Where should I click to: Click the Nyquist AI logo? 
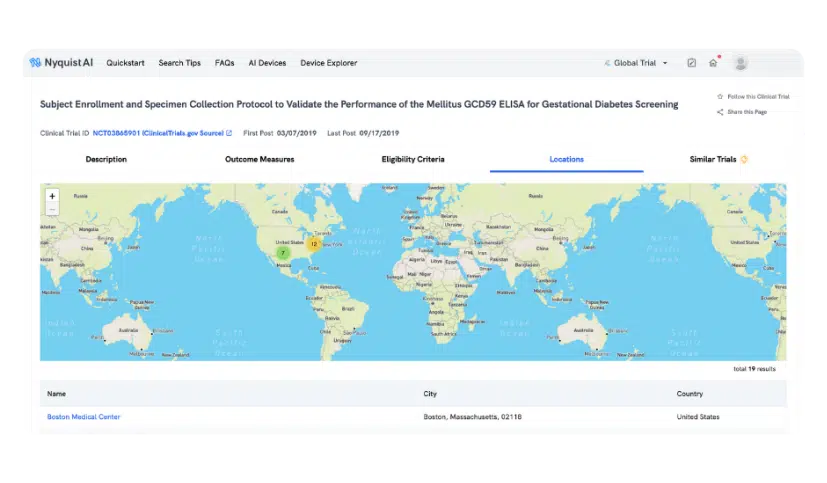click(61, 63)
